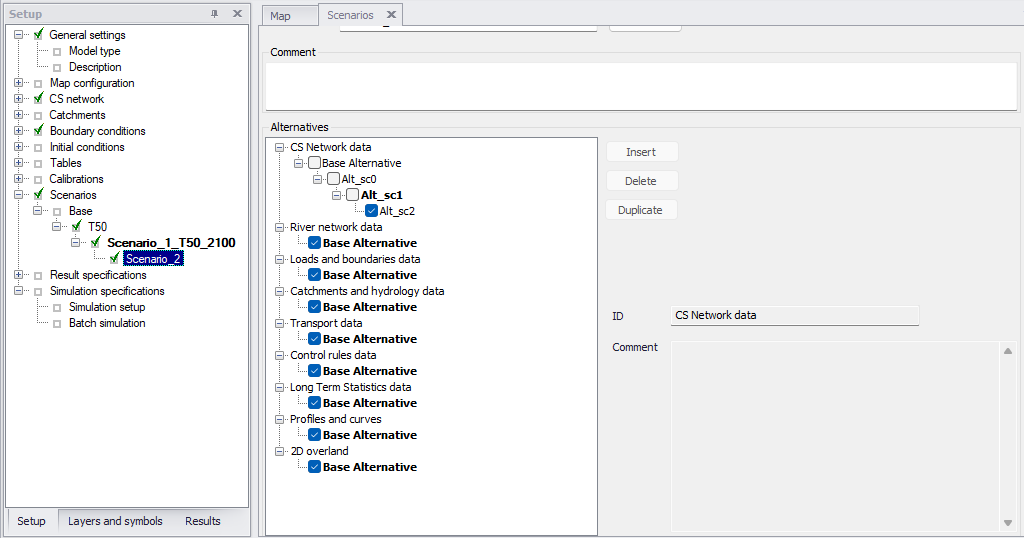Open the Layers and symbols tab
The image size is (1024, 538).
pos(115,521)
